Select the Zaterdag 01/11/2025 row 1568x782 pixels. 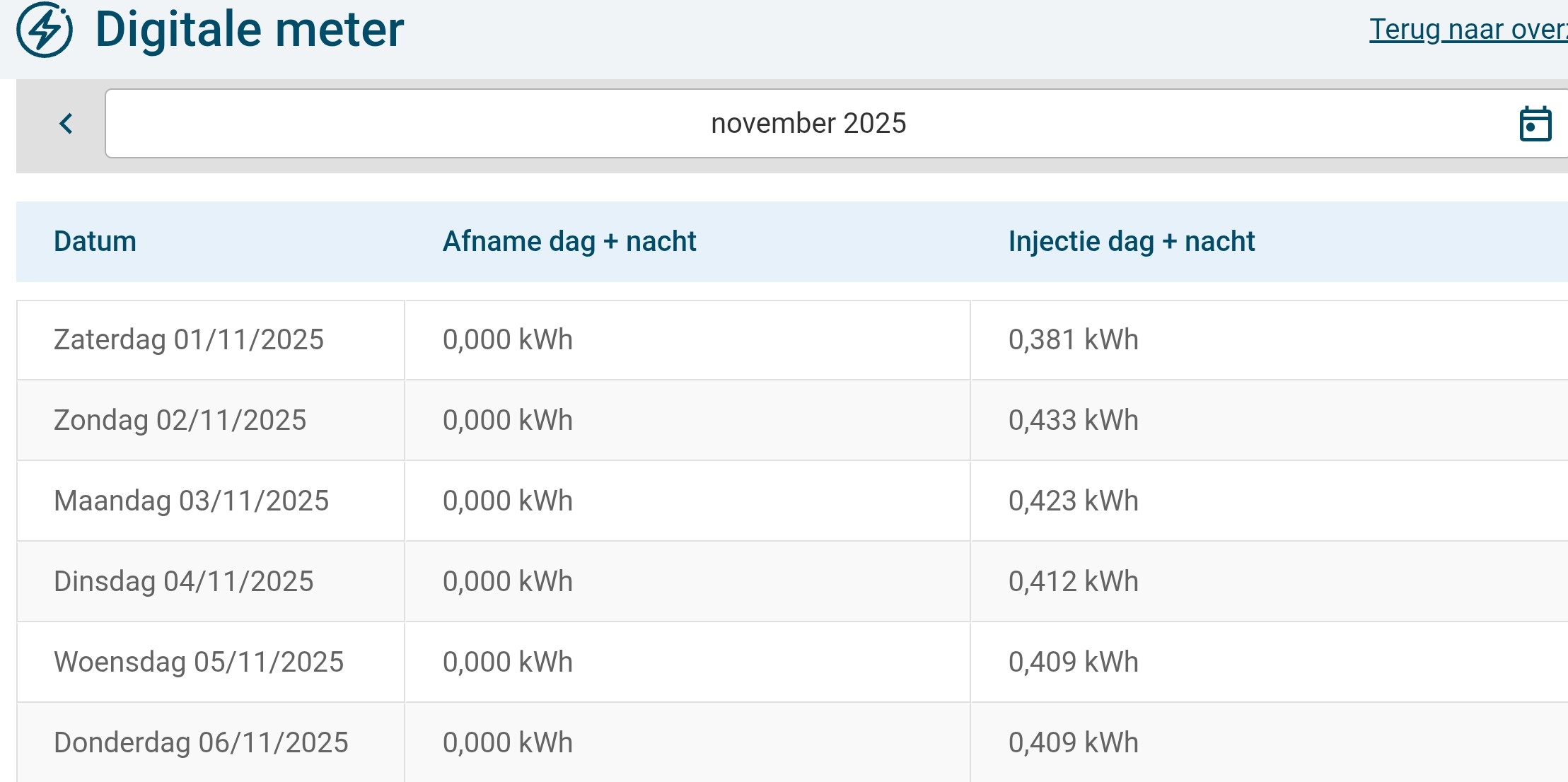[x=189, y=340]
